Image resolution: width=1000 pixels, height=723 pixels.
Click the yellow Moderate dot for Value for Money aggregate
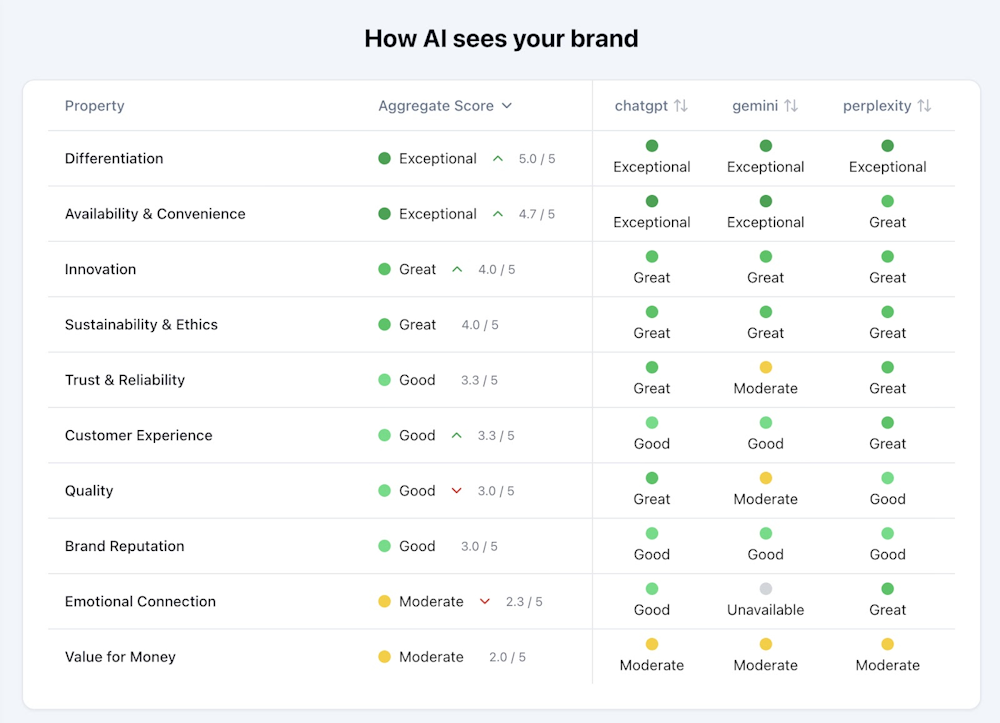pos(384,657)
